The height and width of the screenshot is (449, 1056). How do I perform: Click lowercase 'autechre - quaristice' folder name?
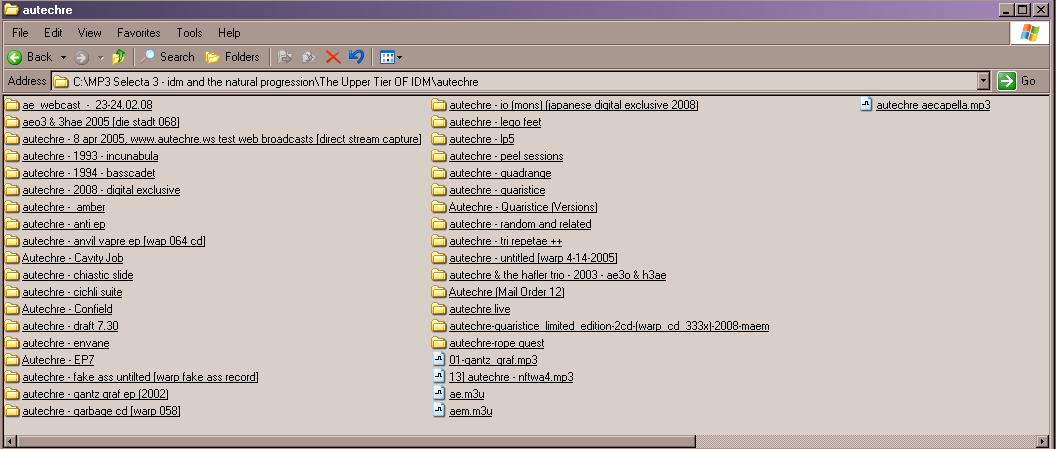pos(497,191)
